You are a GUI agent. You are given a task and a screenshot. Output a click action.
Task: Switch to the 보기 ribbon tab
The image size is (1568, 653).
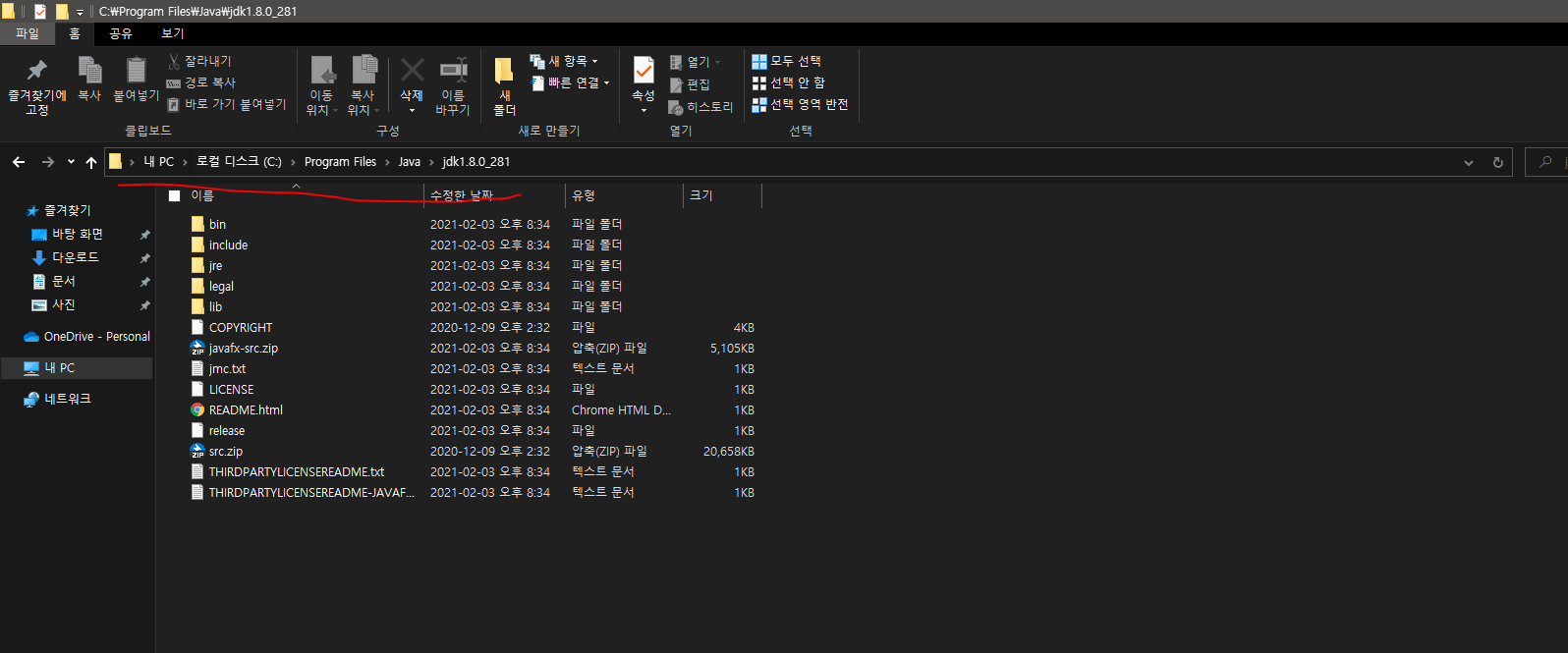tap(173, 33)
